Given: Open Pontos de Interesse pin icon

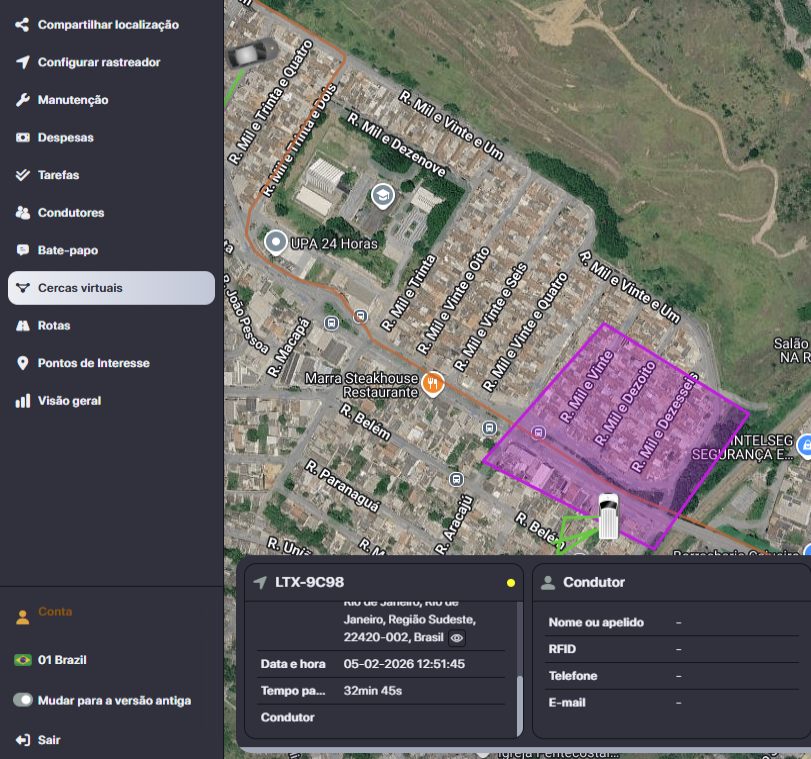Looking at the screenshot, I should (x=23, y=363).
